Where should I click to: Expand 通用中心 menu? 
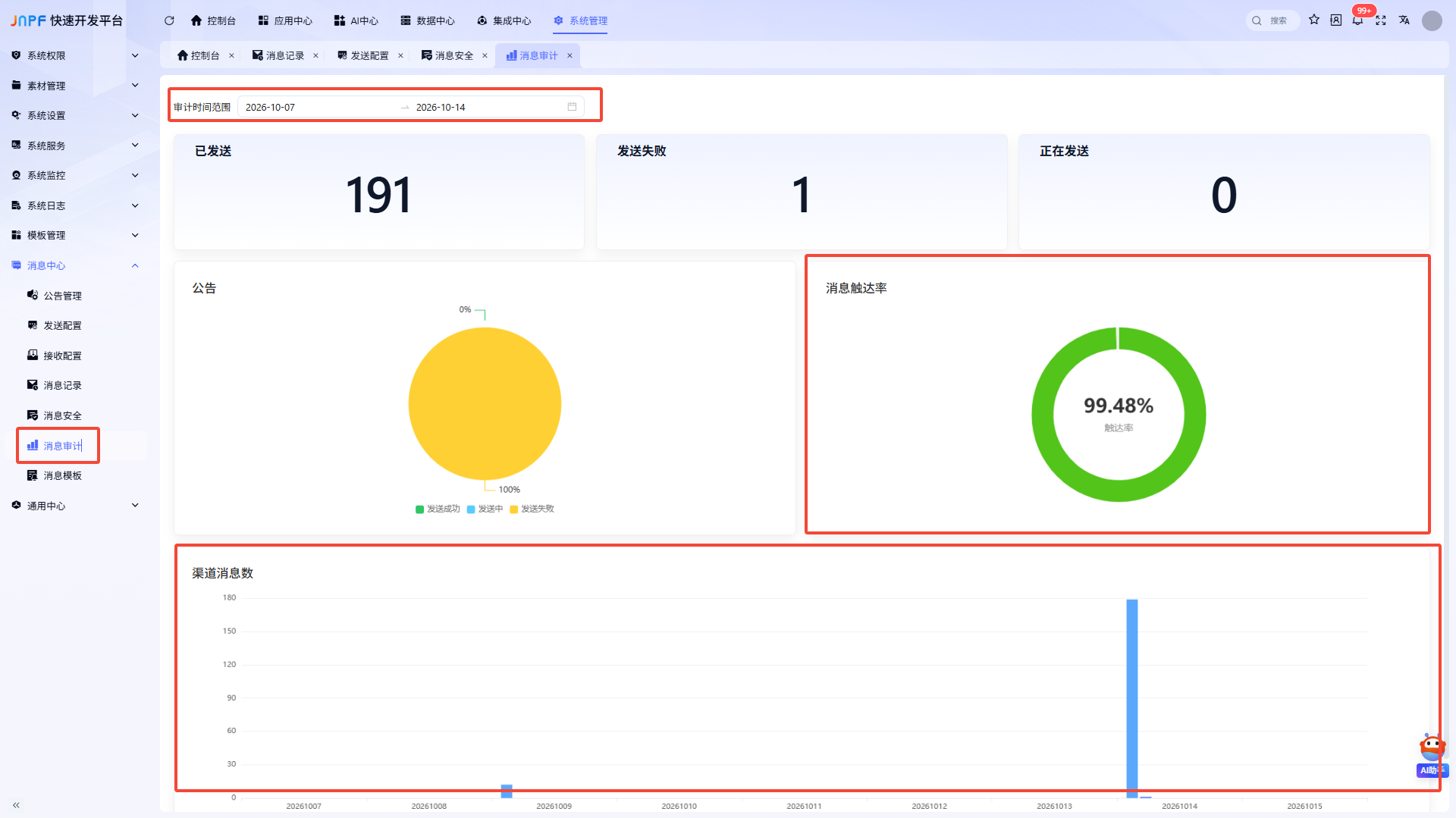[x=75, y=506]
